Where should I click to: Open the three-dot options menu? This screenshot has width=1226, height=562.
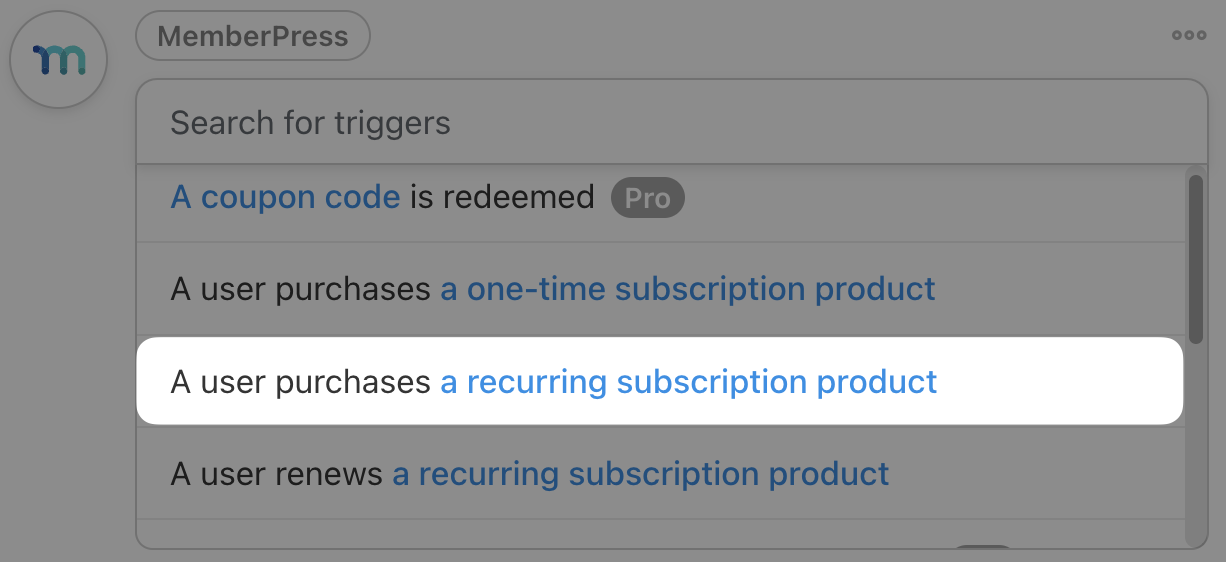1189,36
